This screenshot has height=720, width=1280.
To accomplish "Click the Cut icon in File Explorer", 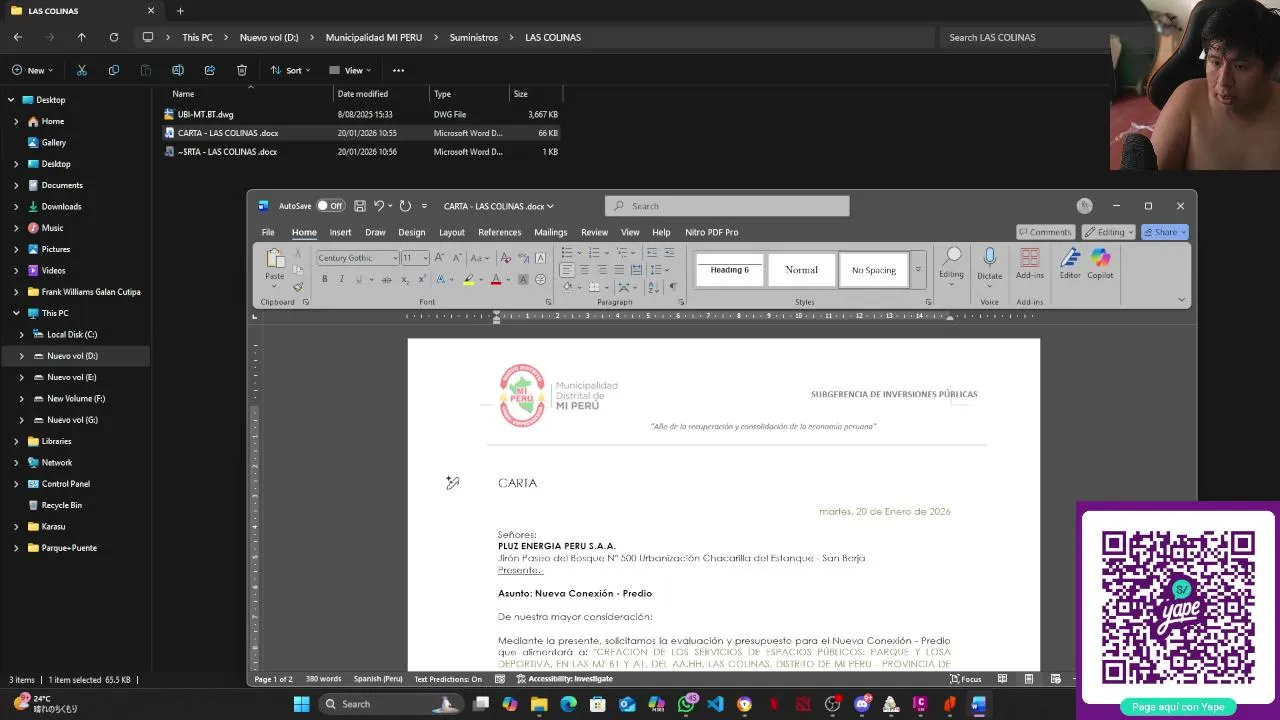I will pyautogui.click(x=82, y=70).
